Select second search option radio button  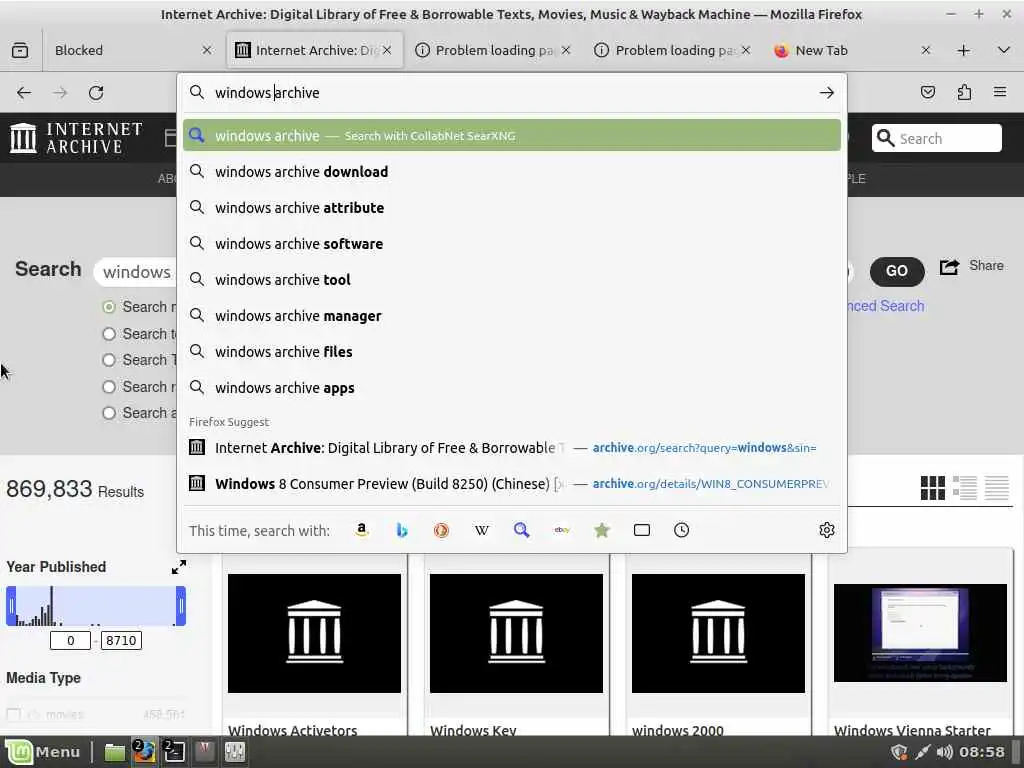(109, 334)
